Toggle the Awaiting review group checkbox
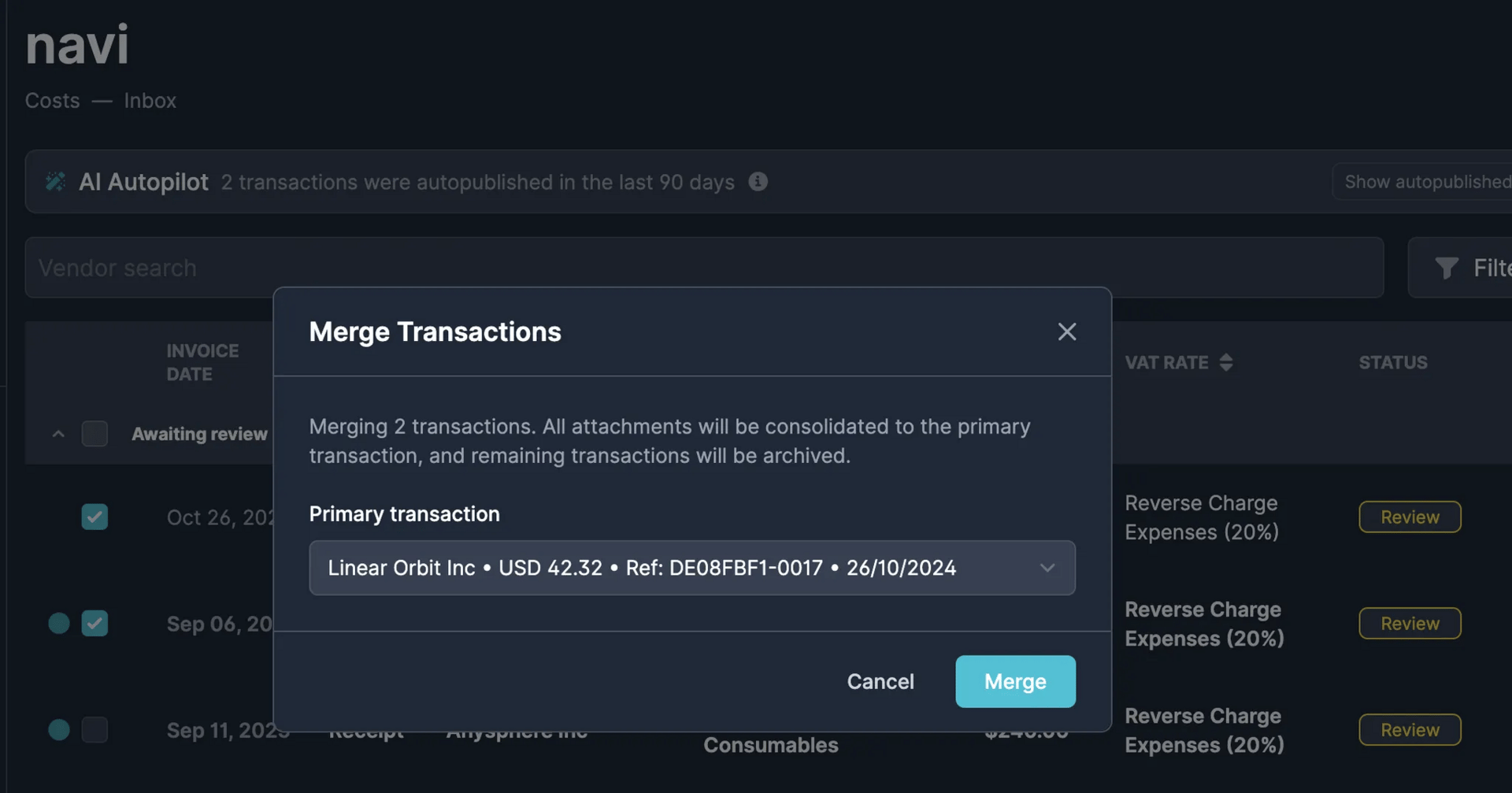 click(94, 434)
